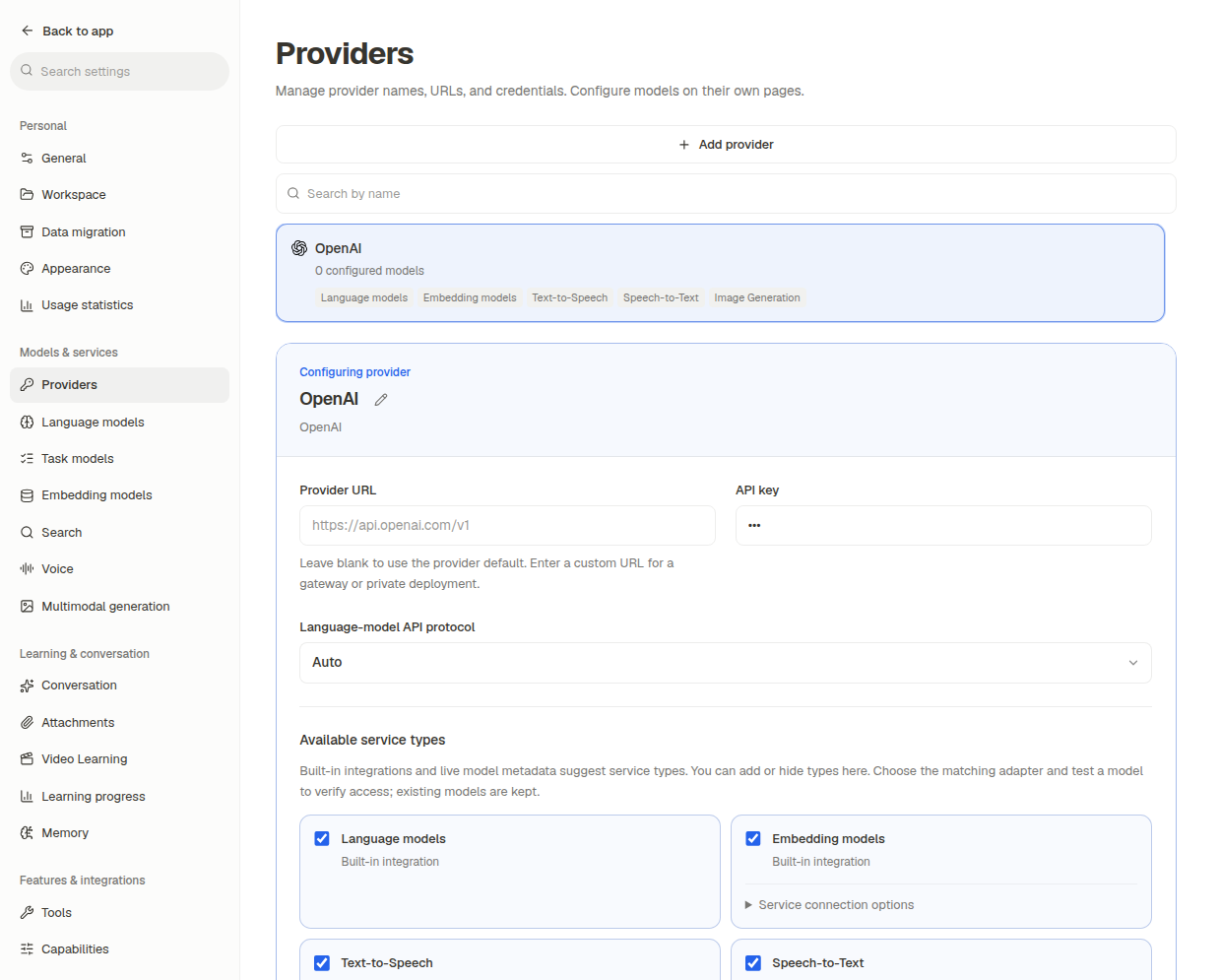
Task: Open the General settings page
Action: pyautogui.click(x=119, y=158)
